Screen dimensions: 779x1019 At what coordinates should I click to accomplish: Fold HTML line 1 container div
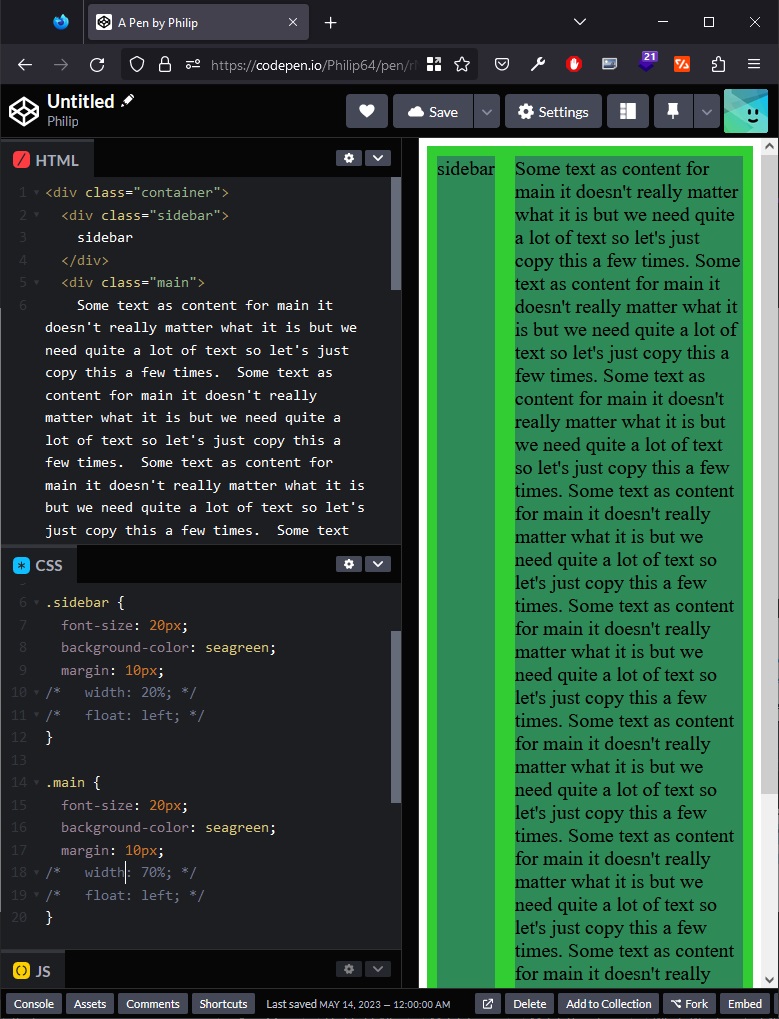tap(36, 193)
